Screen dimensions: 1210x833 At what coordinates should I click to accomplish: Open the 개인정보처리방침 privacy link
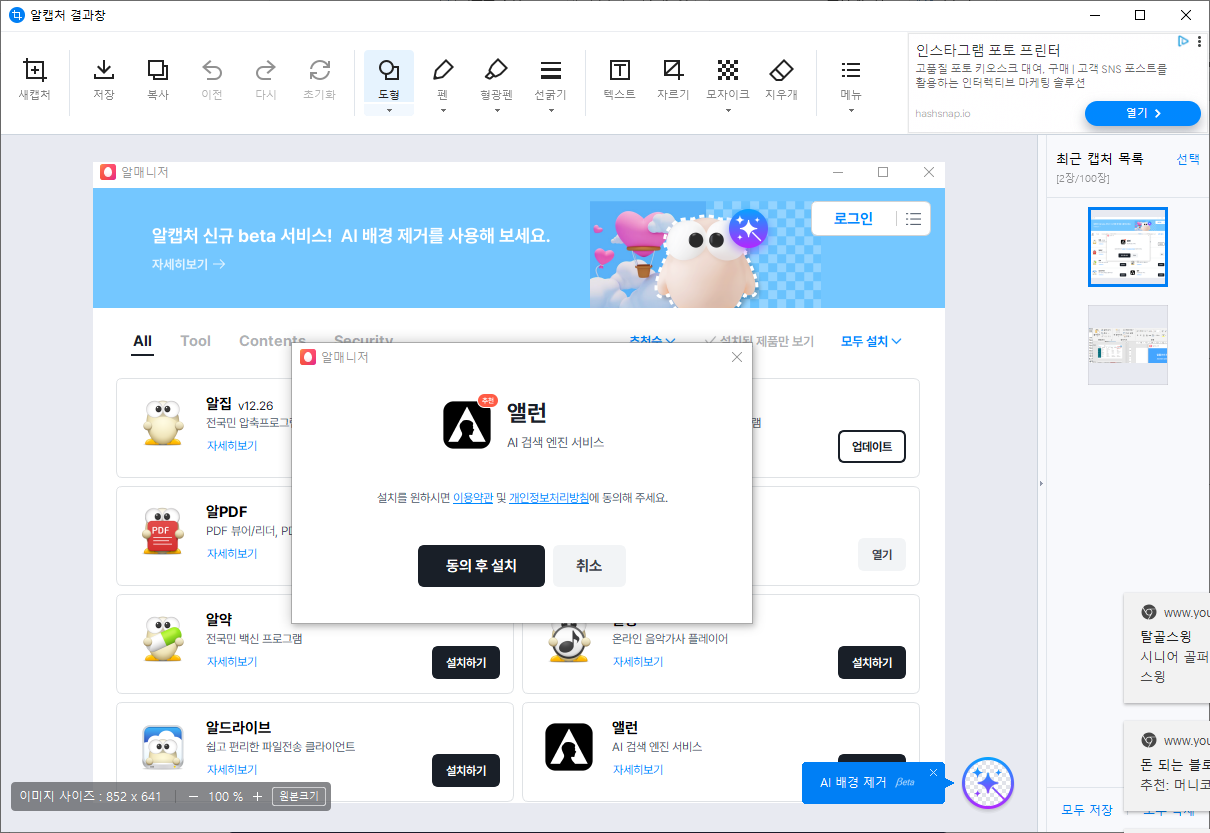[x=549, y=497]
